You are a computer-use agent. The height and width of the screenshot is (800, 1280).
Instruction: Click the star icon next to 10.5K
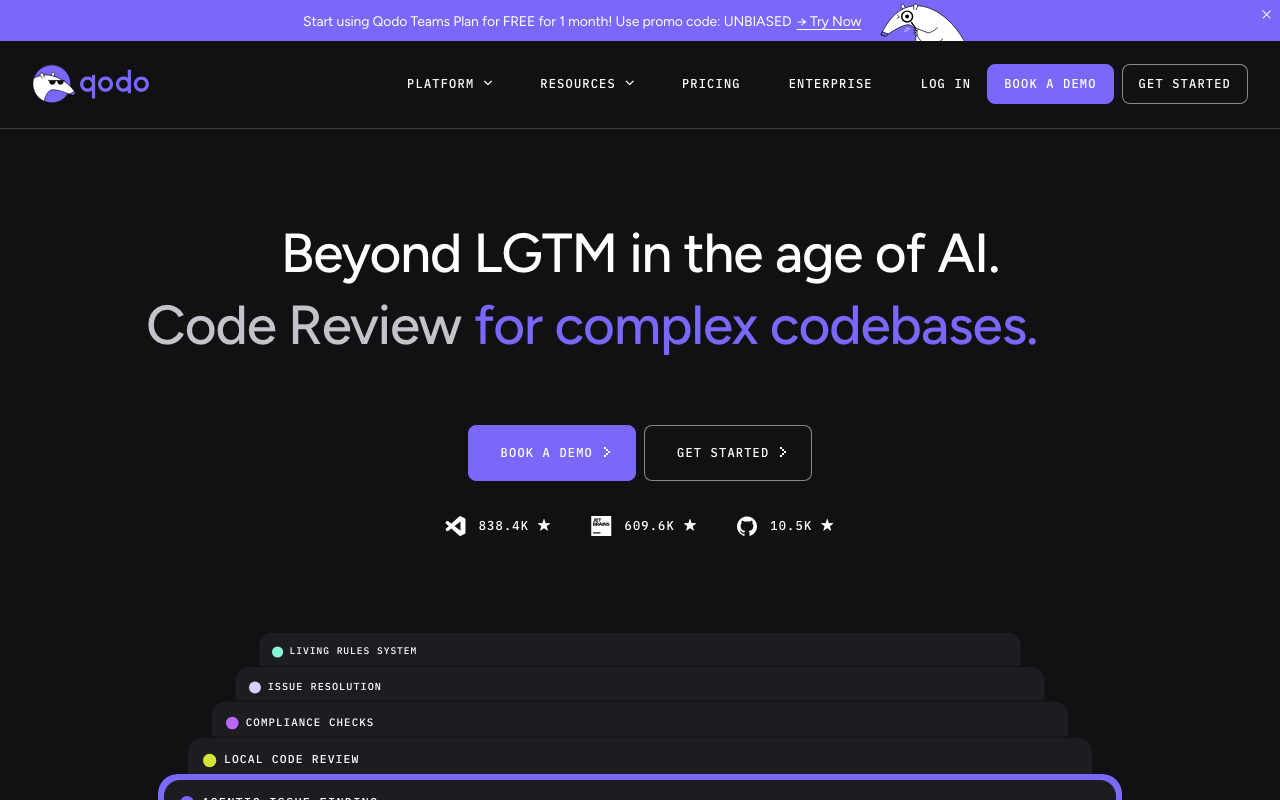pos(827,525)
